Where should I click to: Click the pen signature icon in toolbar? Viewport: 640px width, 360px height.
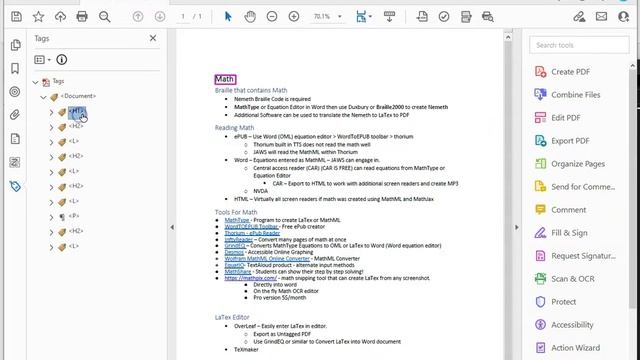(579, 16)
